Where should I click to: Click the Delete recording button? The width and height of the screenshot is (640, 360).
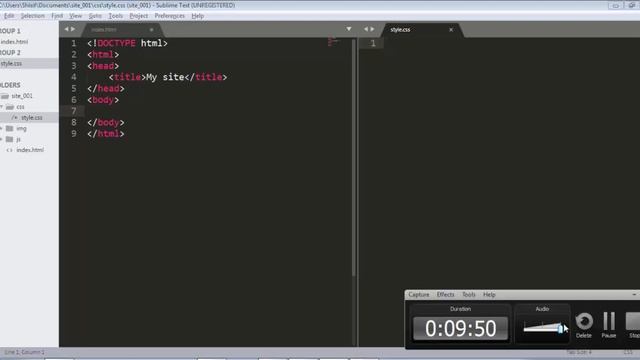click(584, 325)
